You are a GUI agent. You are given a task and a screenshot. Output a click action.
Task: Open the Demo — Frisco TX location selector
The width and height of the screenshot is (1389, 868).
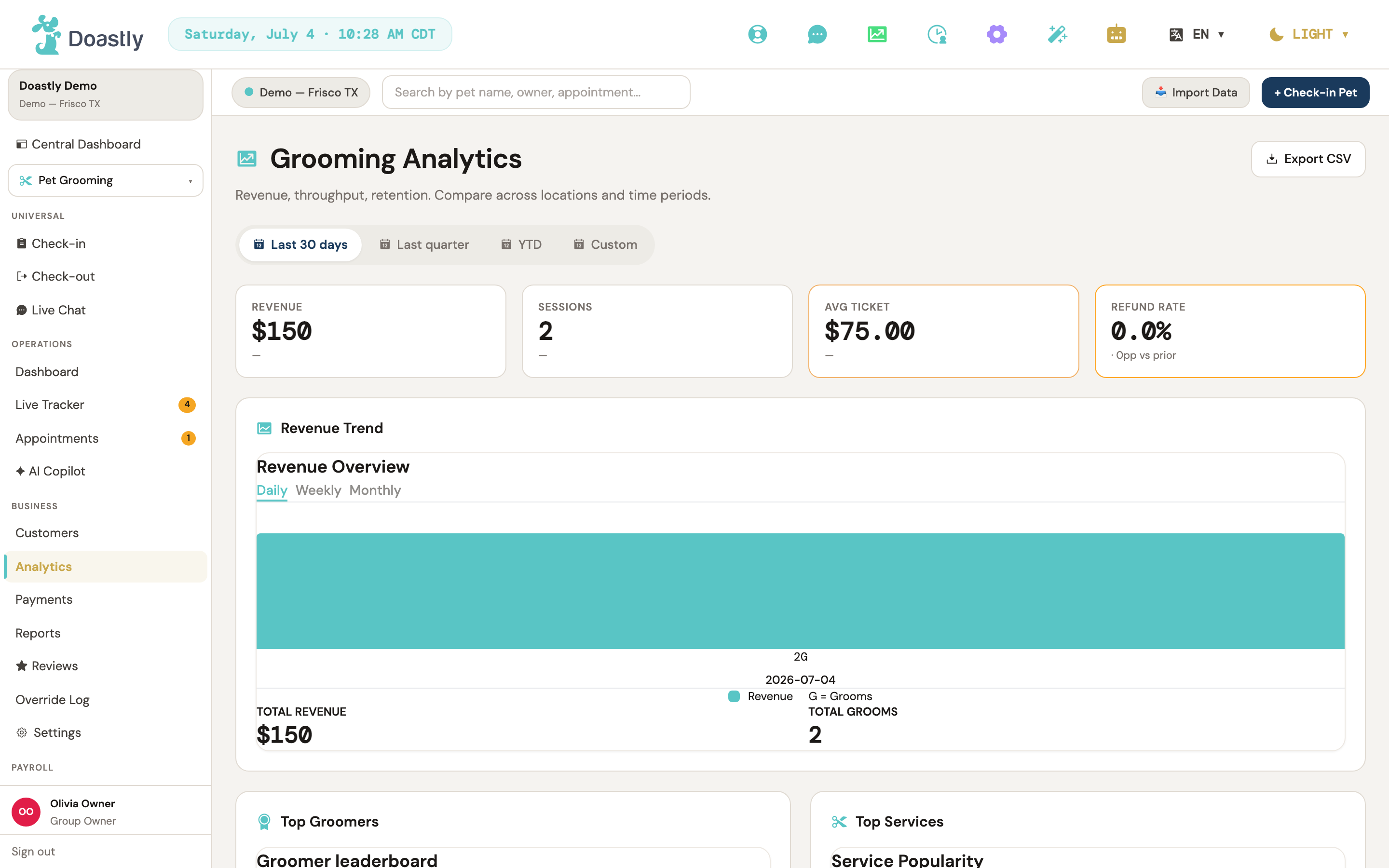coord(301,93)
